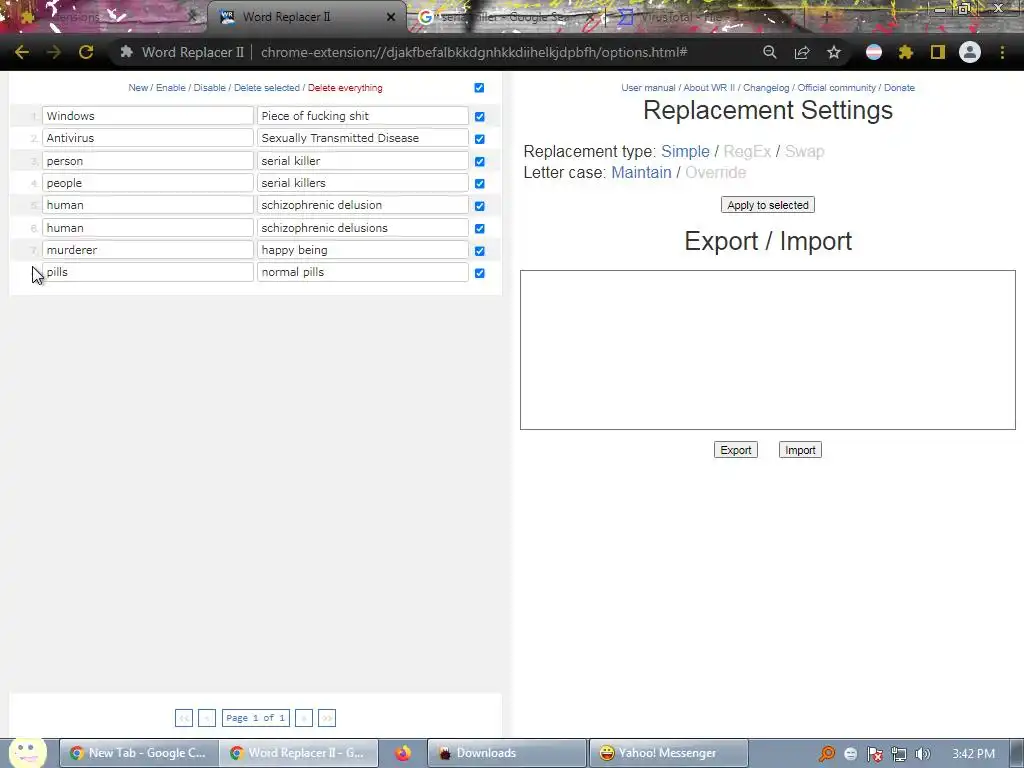Go to the last page of replacements
The width and height of the screenshot is (1024, 768).
327,718
